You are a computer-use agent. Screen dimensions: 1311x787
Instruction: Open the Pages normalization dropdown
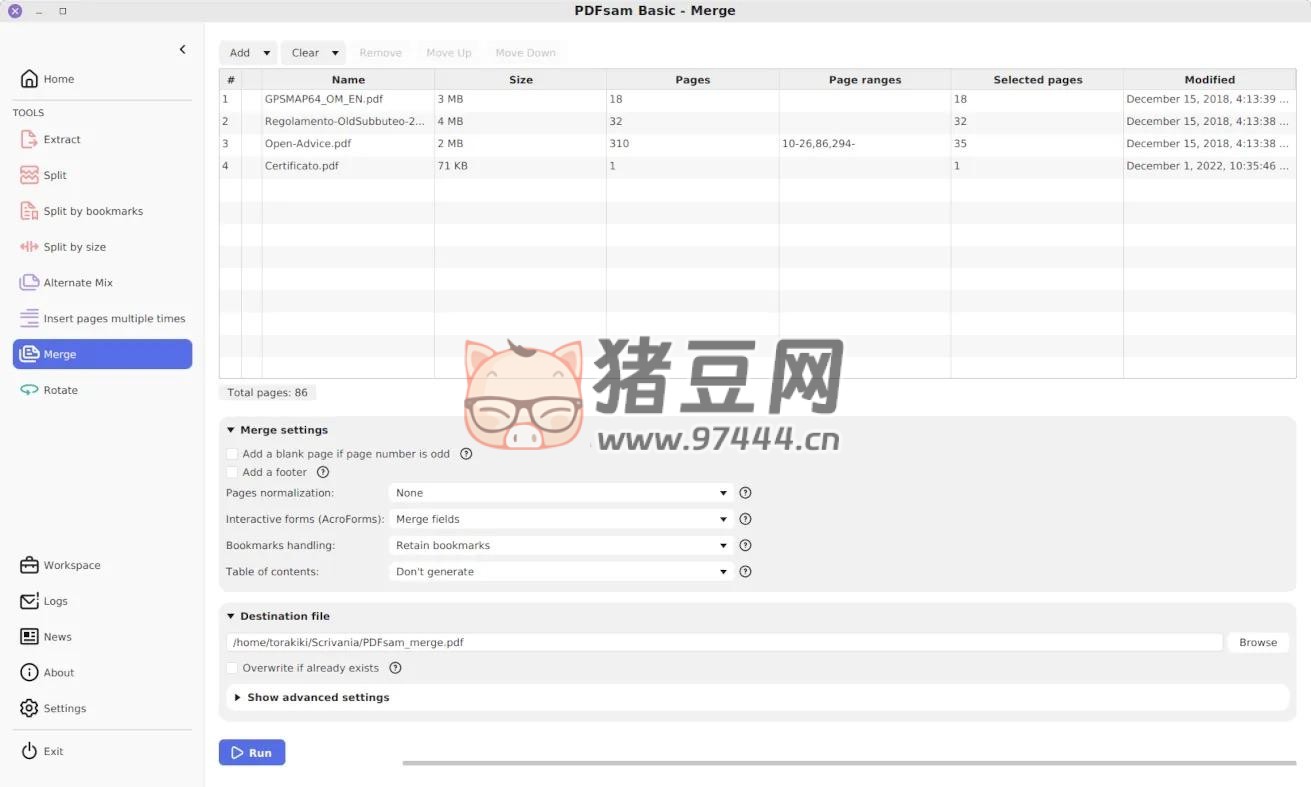click(561, 493)
